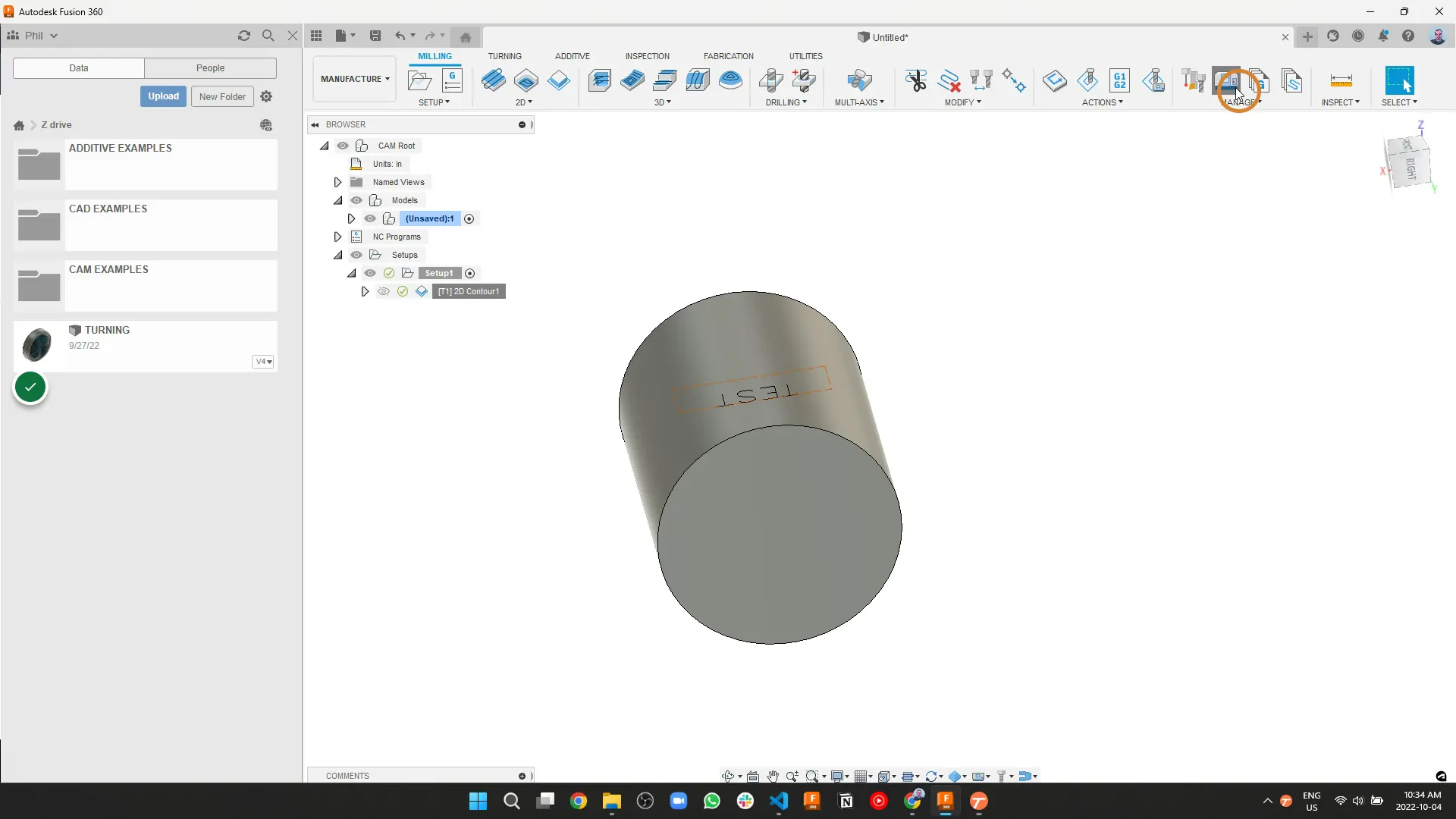Toggle visibility eye of Setups folder
The image size is (1456, 819).
click(x=356, y=255)
